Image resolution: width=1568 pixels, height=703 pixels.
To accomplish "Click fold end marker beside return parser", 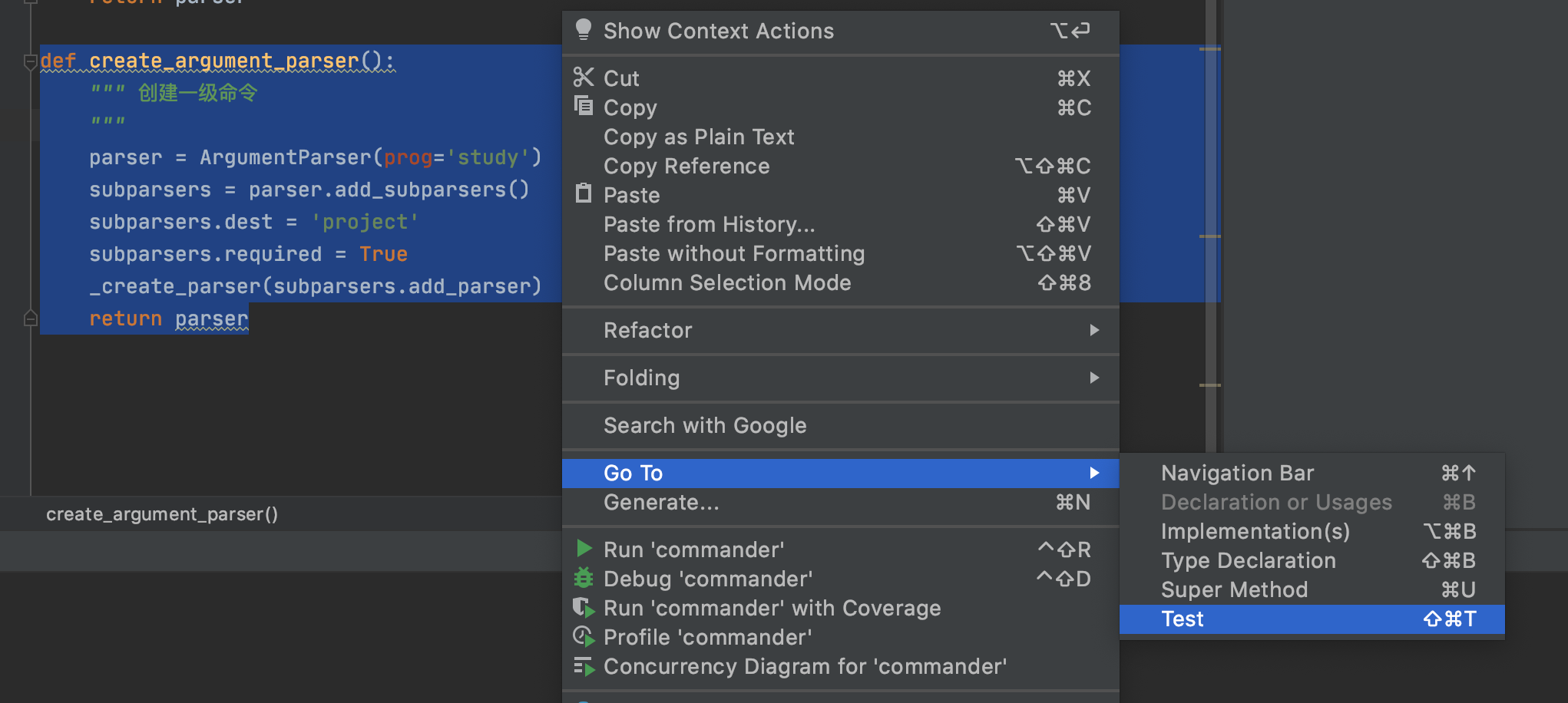I will coord(30,318).
